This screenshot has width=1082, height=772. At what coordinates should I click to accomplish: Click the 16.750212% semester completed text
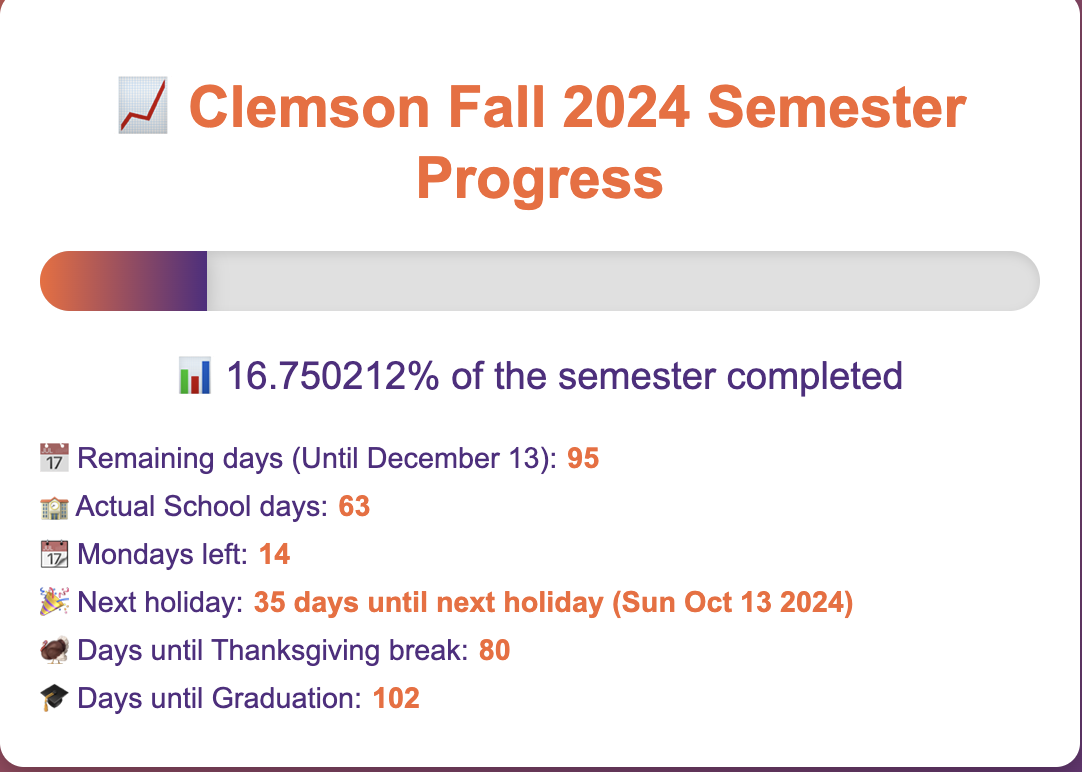[564, 377]
